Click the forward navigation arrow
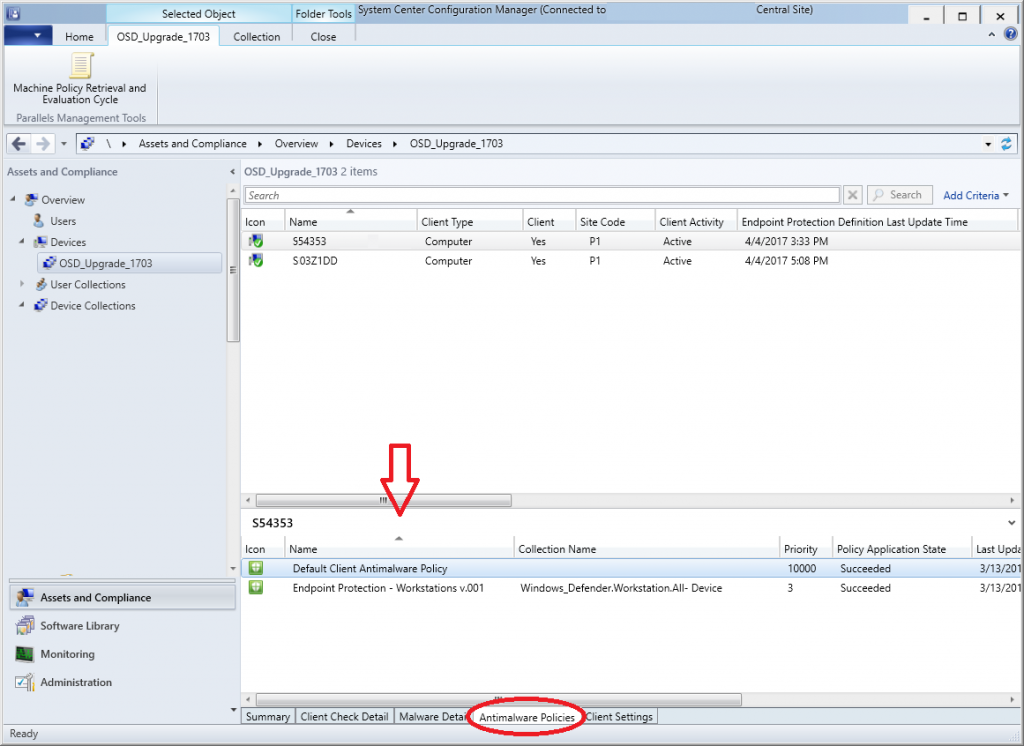 [43, 144]
